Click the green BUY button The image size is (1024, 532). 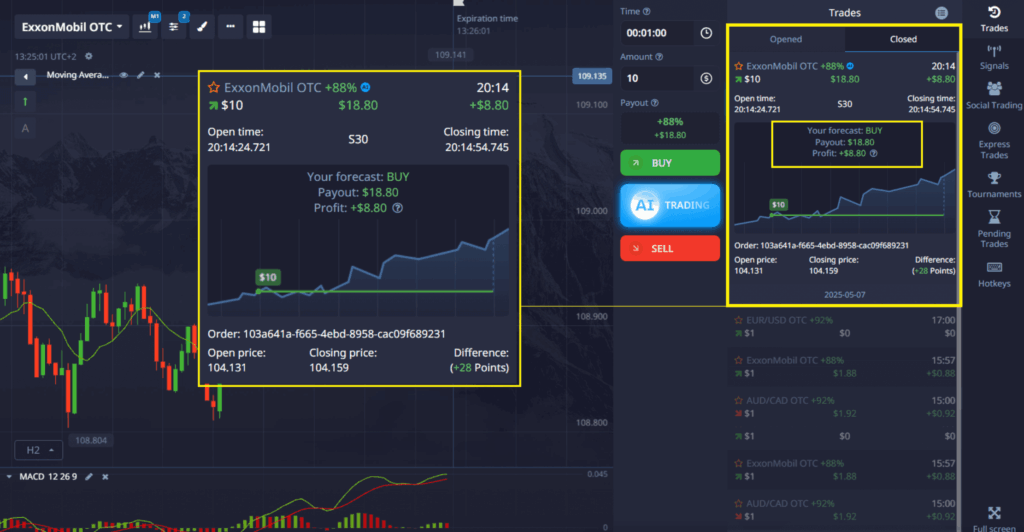(670, 163)
